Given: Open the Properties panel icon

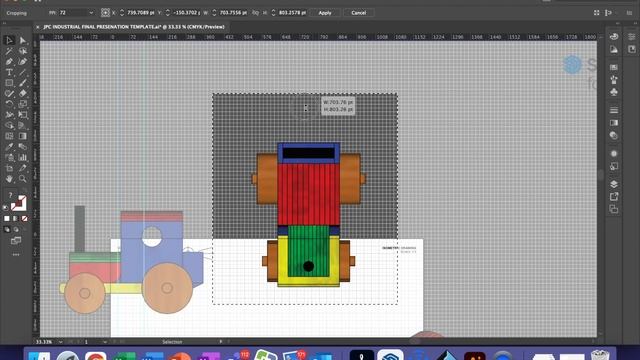Looking at the screenshot, I should (631, 37).
